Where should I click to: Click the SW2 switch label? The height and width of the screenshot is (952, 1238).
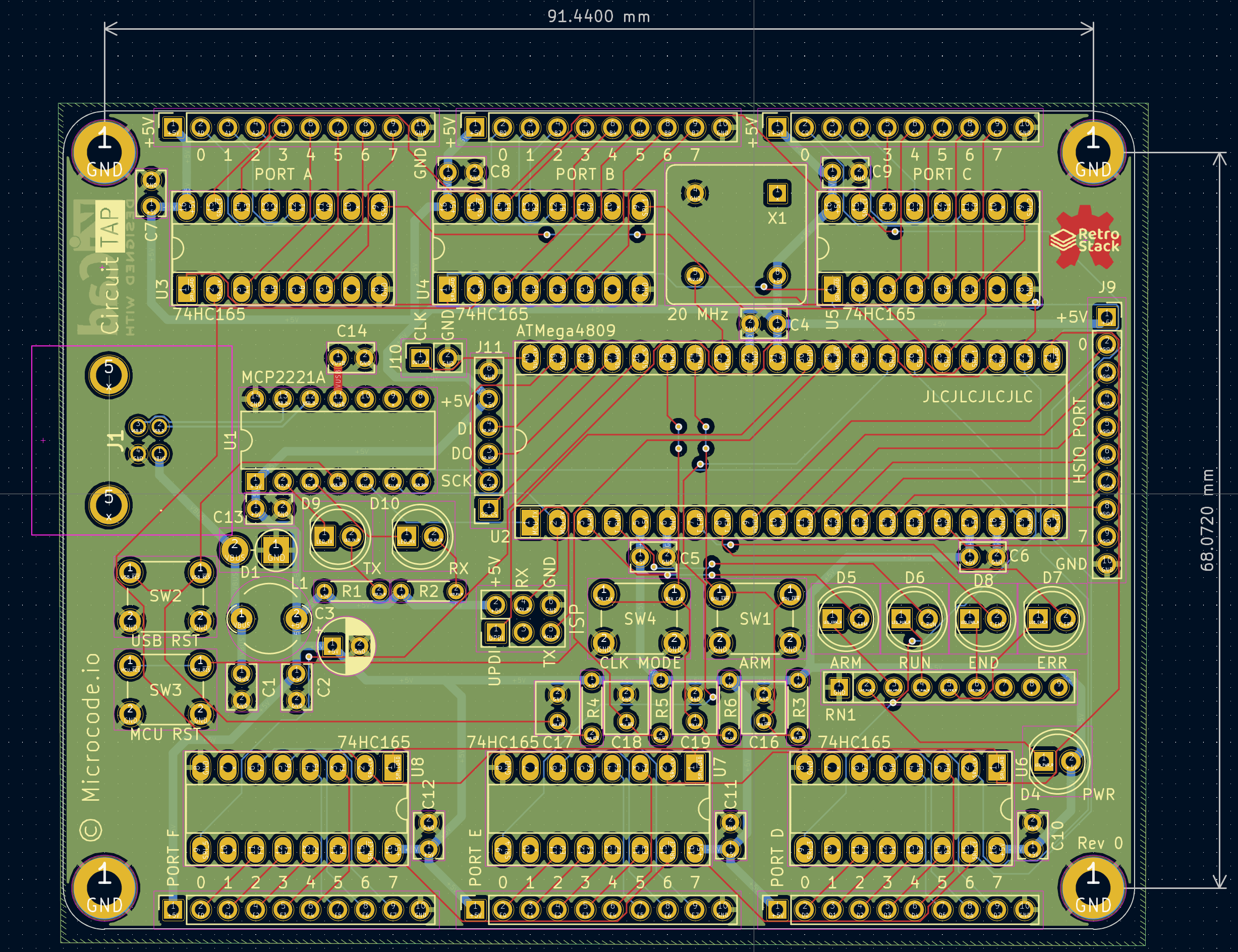tap(165, 596)
